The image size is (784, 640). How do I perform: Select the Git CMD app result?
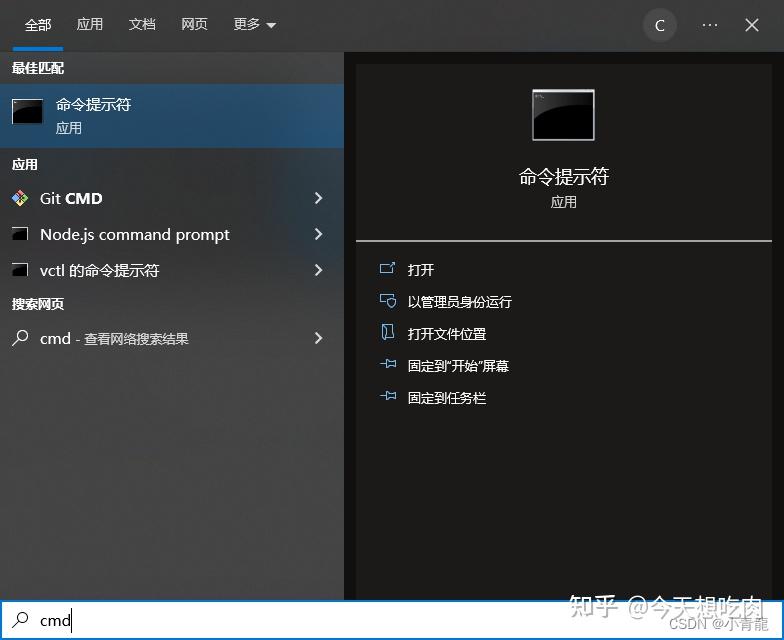point(172,198)
